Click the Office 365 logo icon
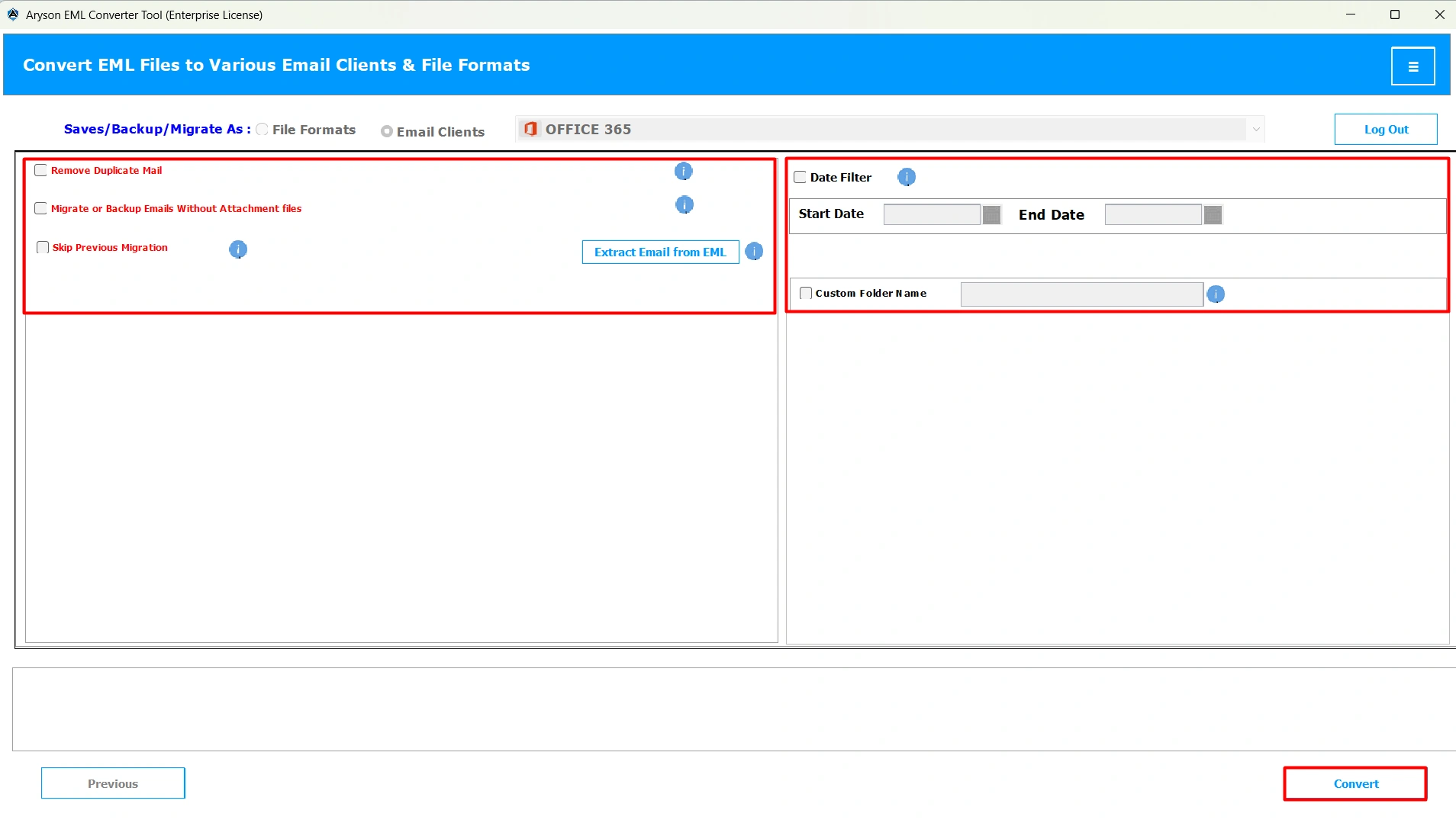Screen dimensions: 1456x823 (530, 129)
